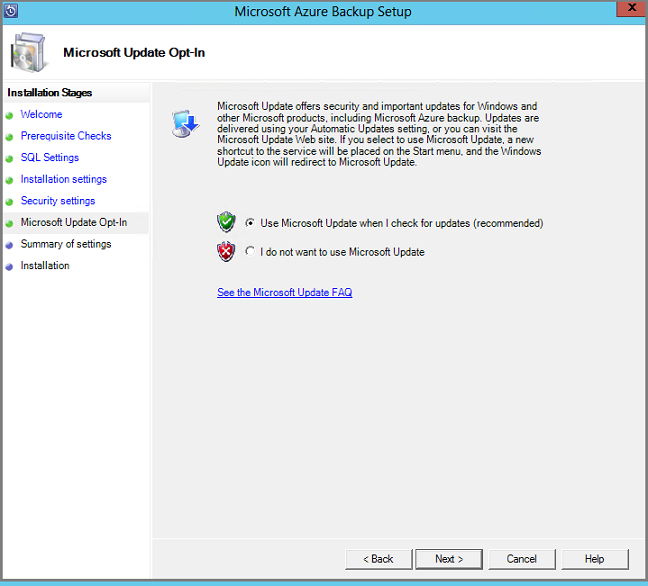The image size is (648, 586).
Task: Click the Microsoft Update shield globe icon
Action: [185, 120]
